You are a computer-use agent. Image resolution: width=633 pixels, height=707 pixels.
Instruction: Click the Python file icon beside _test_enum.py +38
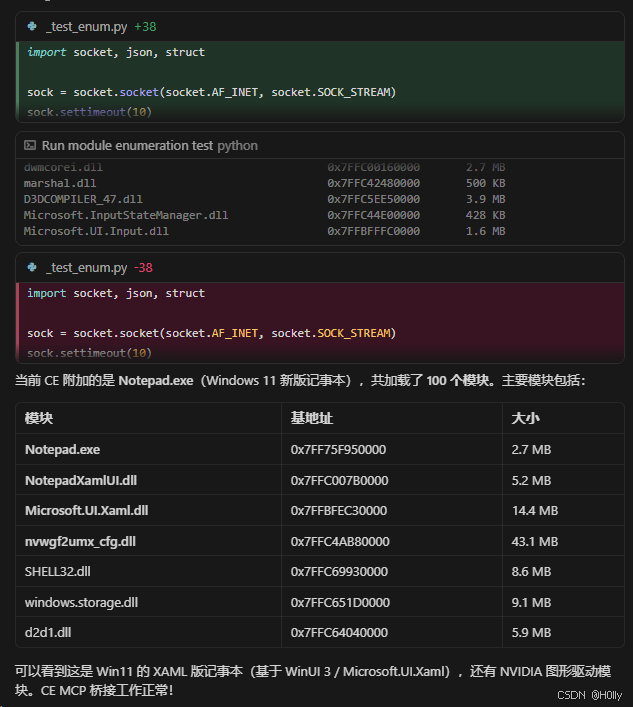click(32, 26)
